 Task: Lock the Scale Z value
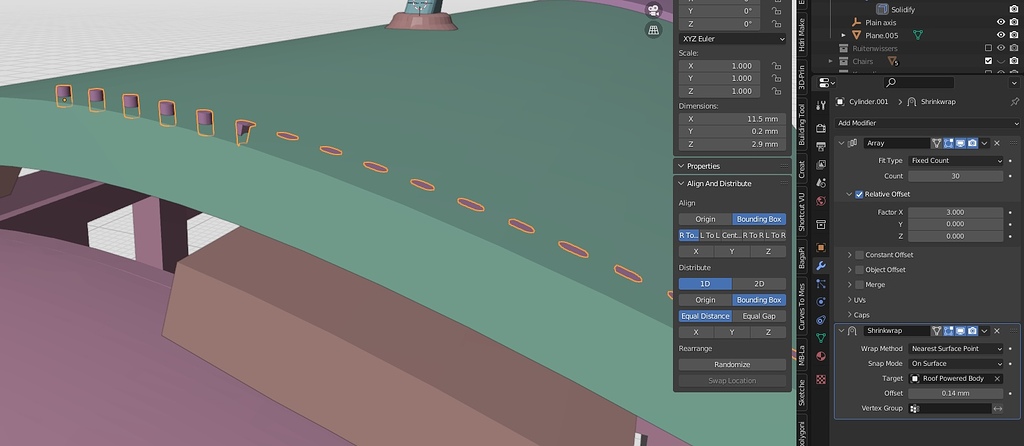pyautogui.click(x=776, y=91)
